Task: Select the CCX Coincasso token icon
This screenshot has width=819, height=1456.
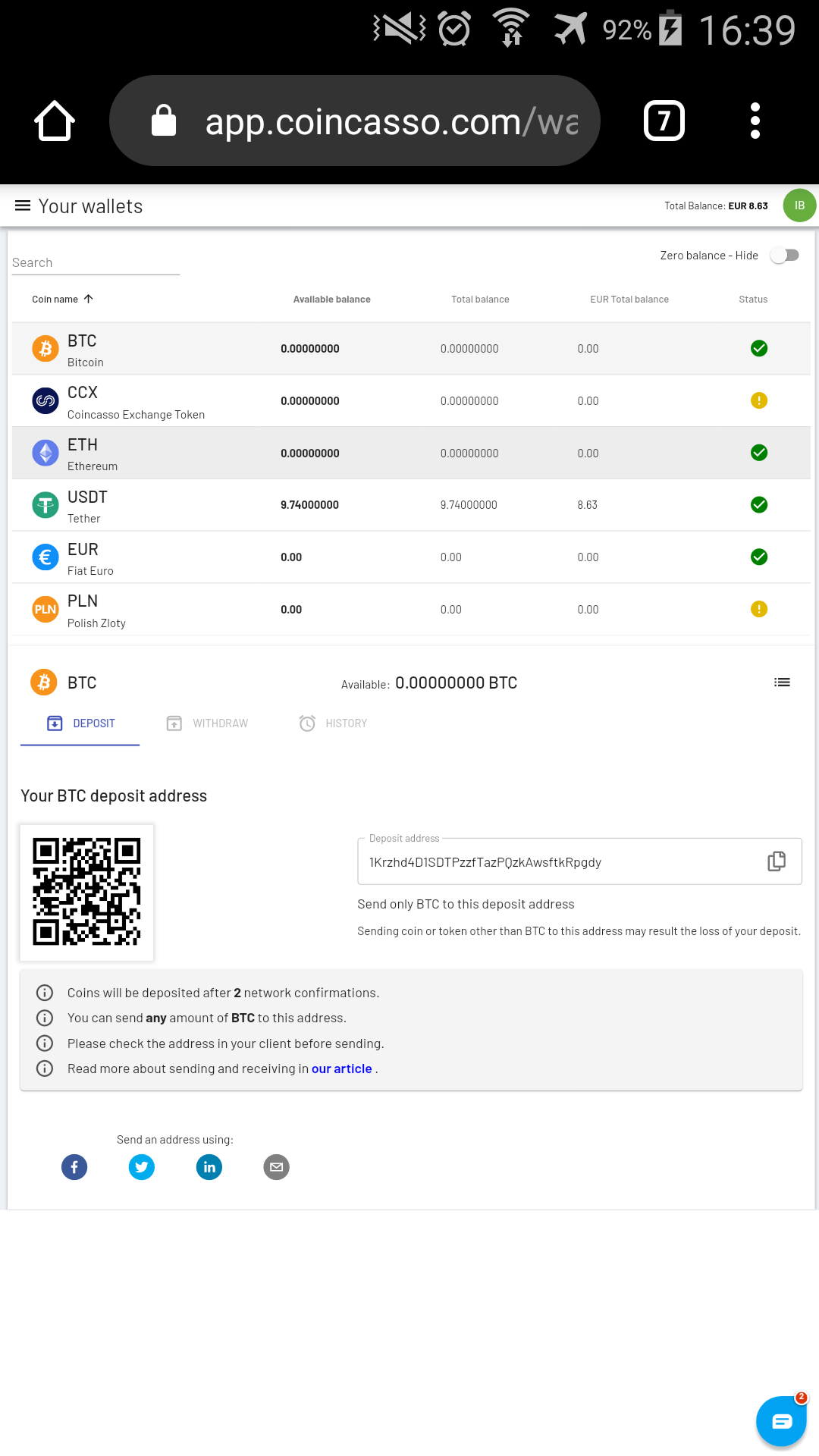Action: [45, 400]
